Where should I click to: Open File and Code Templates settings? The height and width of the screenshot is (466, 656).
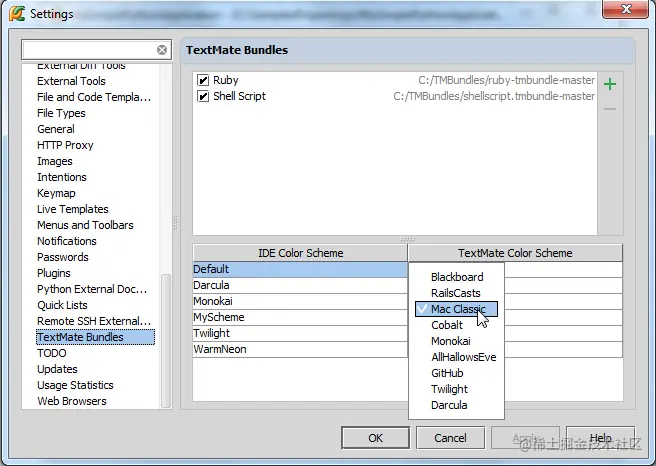pos(94,97)
